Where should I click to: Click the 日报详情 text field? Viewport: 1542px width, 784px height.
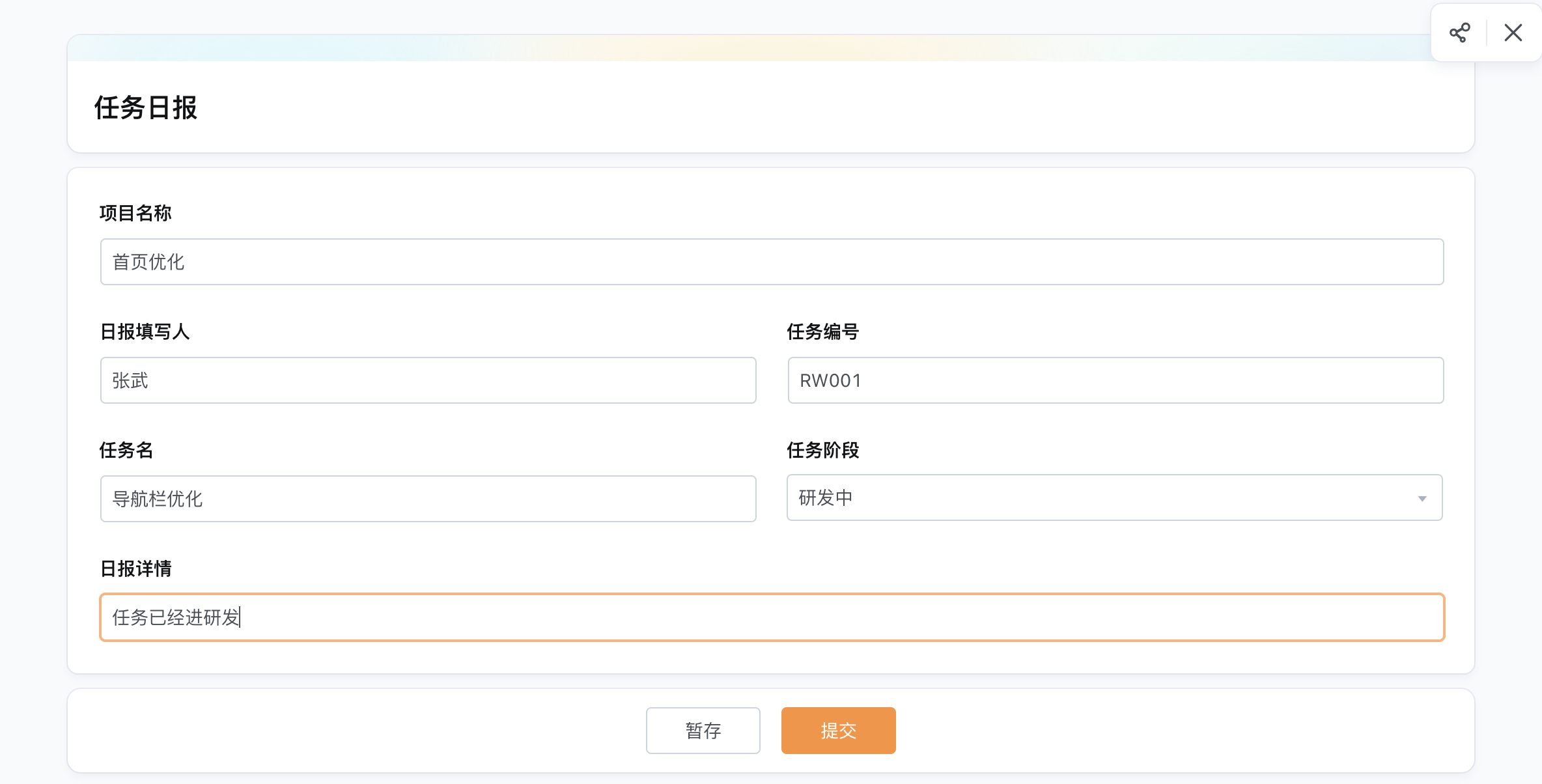click(772, 617)
